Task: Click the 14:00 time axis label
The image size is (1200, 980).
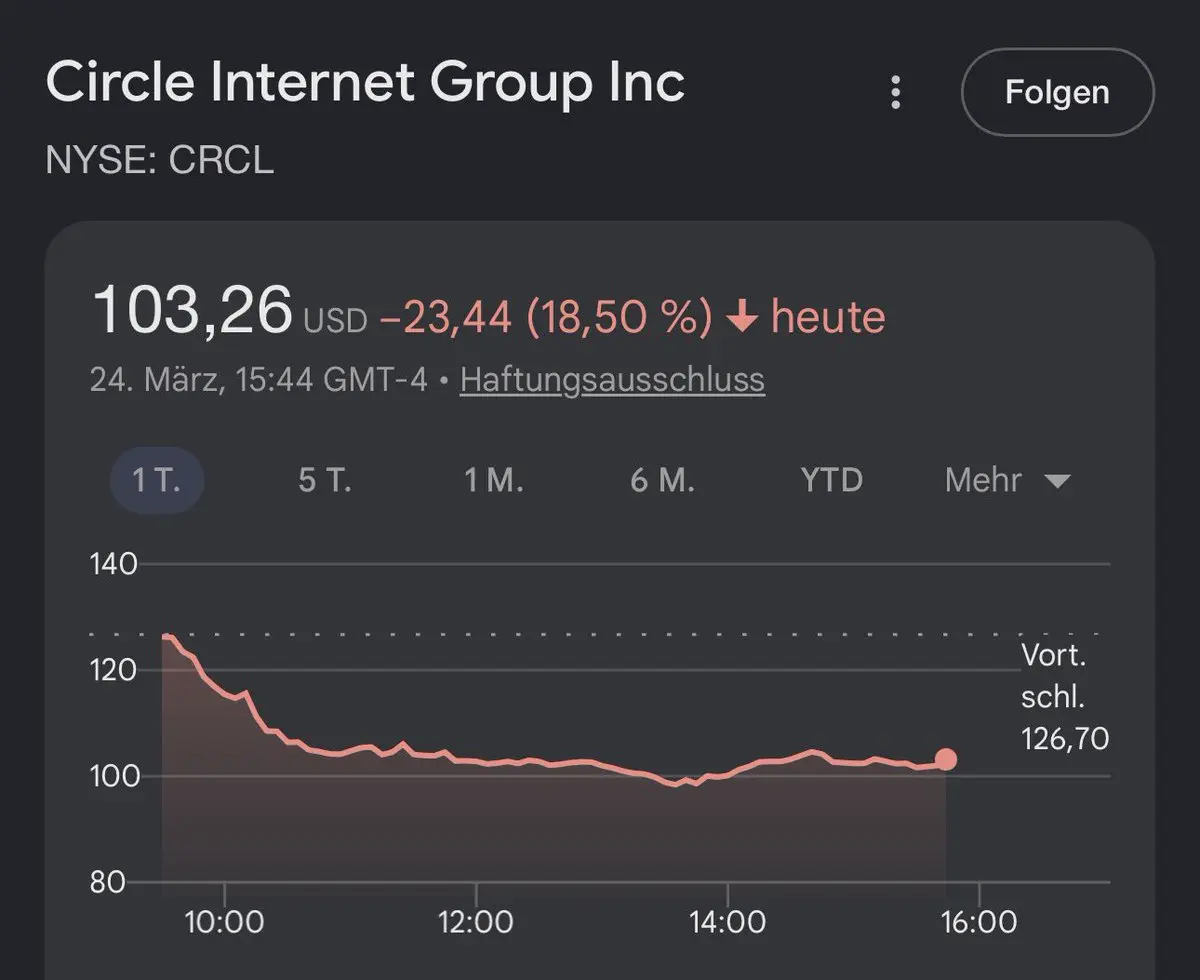Action: (727, 921)
